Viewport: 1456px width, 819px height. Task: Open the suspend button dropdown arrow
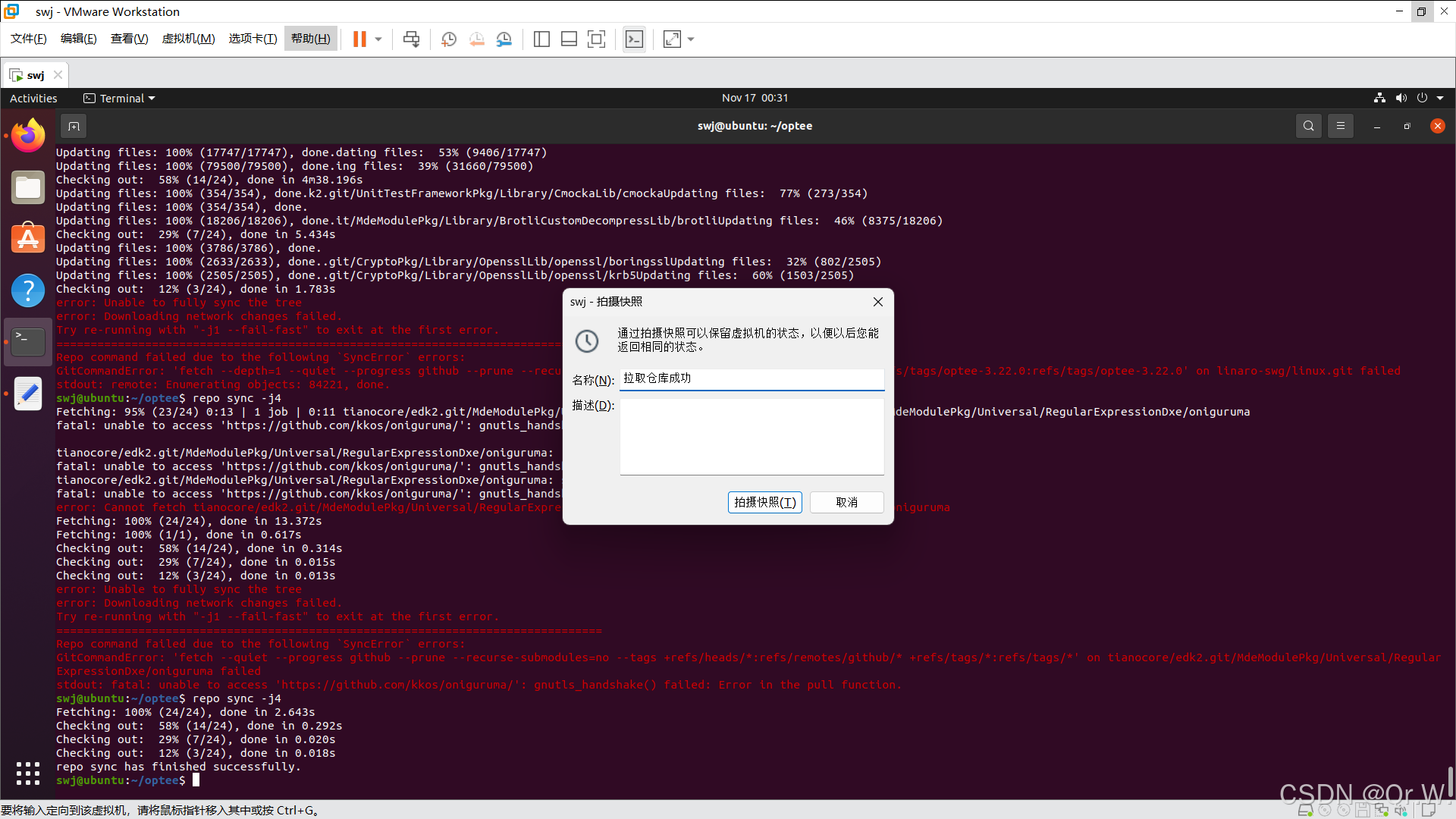pos(377,39)
